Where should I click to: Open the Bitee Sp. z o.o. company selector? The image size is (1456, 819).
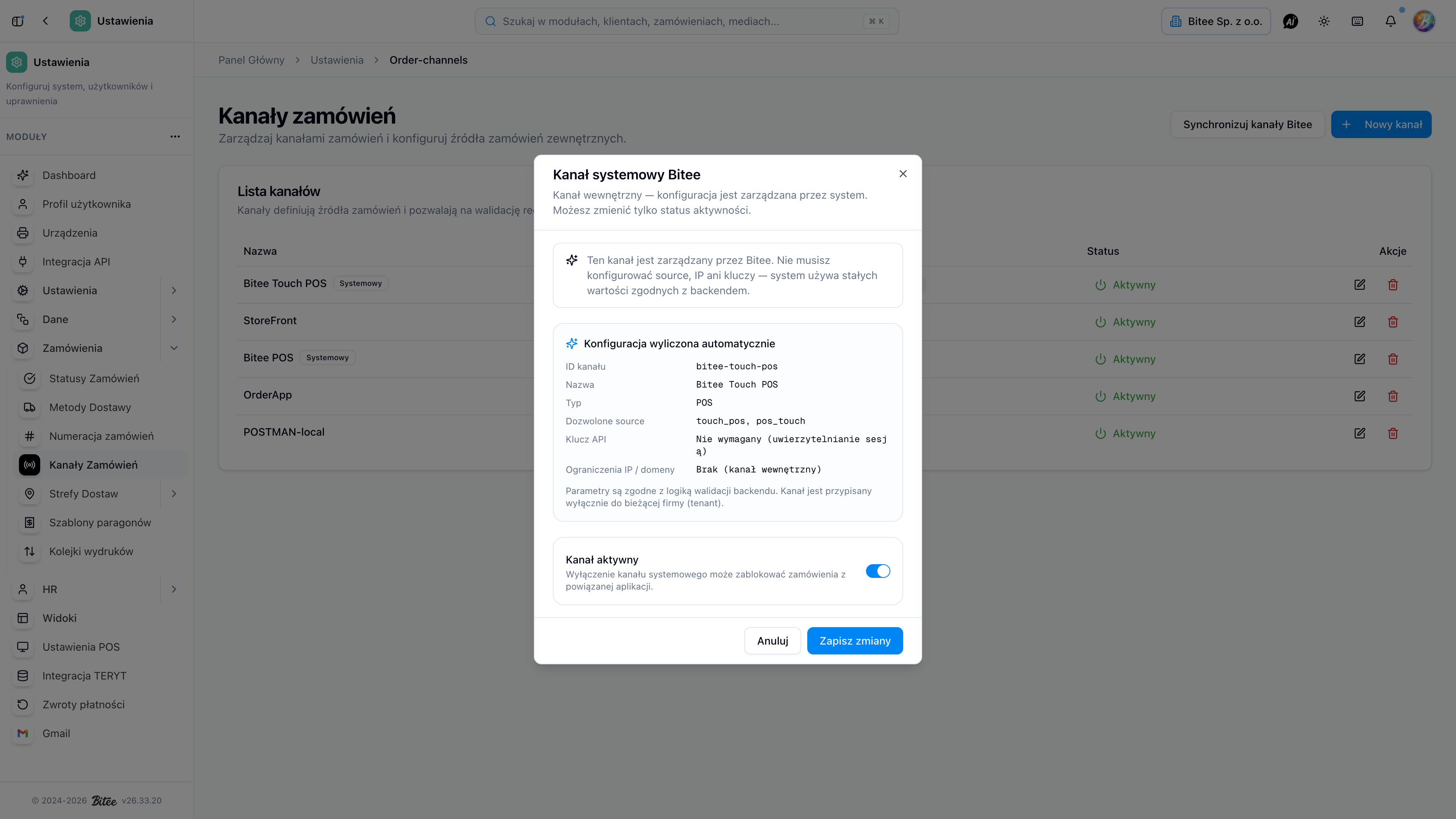(1216, 22)
